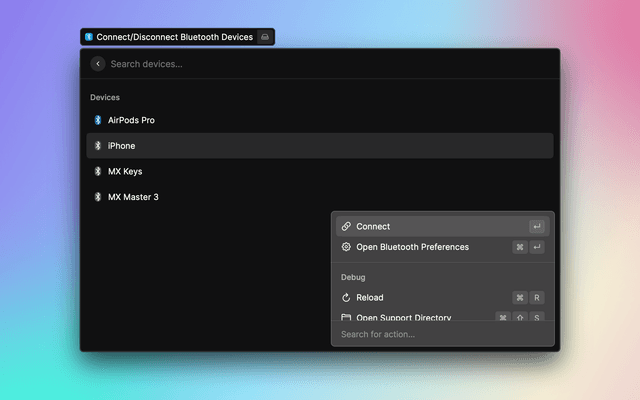640x400 pixels.
Task: Click the Reload circular arrow icon
Action: pos(346,298)
